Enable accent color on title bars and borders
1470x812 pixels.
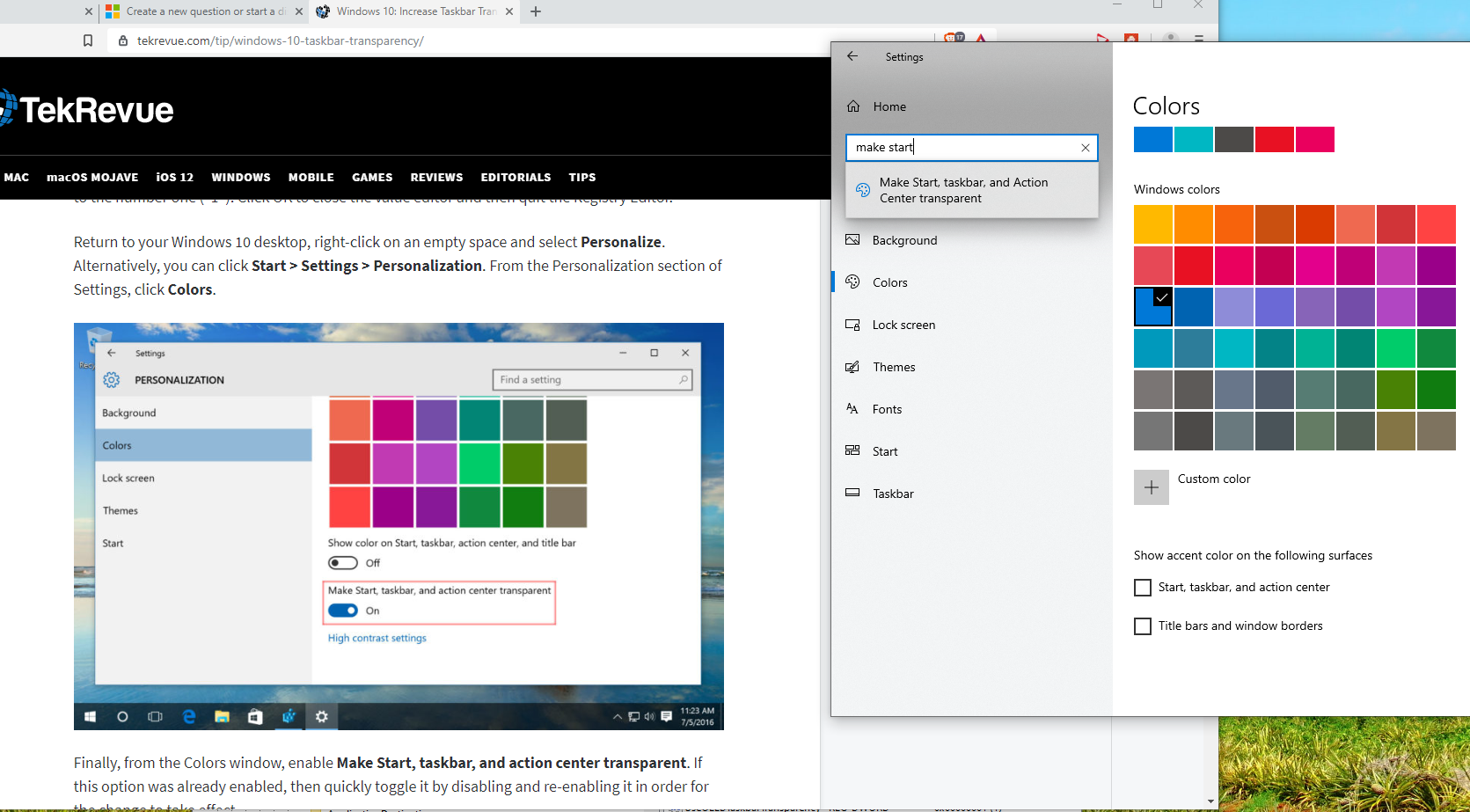pyautogui.click(x=1143, y=626)
